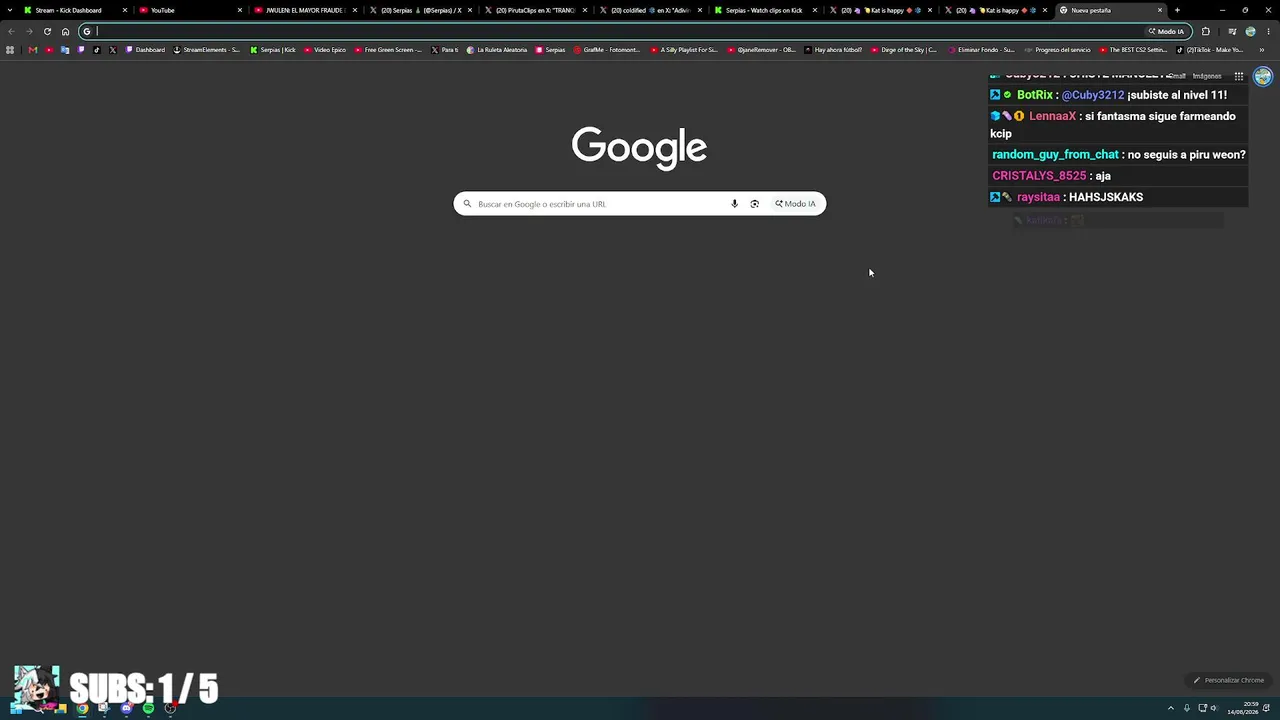Show hidden system tray icons
The width and height of the screenshot is (1280, 720).
[1171, 708]
